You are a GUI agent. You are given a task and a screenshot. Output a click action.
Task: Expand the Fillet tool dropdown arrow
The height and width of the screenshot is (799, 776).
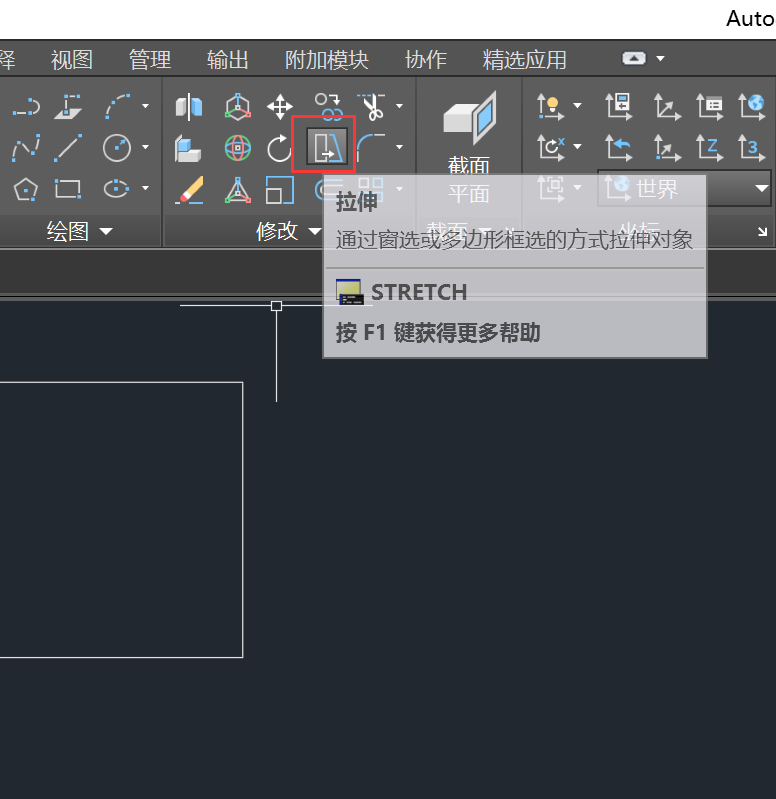399,147
